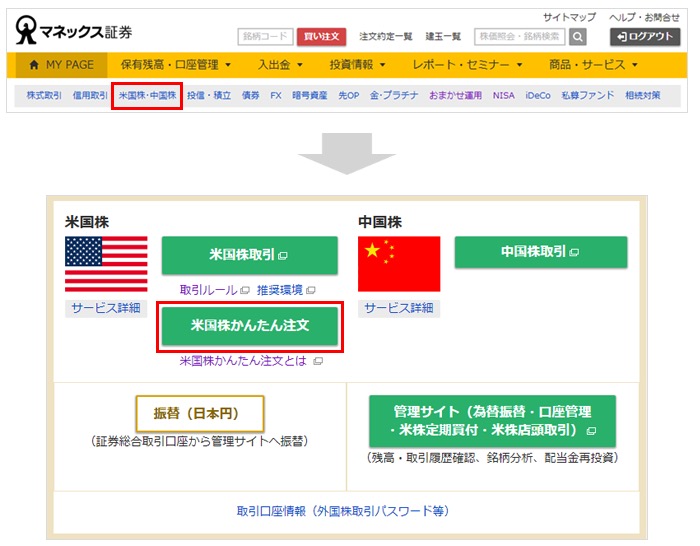Open the 取引ルール link
This screenshot has height=546, width=700.
[208, 290]
